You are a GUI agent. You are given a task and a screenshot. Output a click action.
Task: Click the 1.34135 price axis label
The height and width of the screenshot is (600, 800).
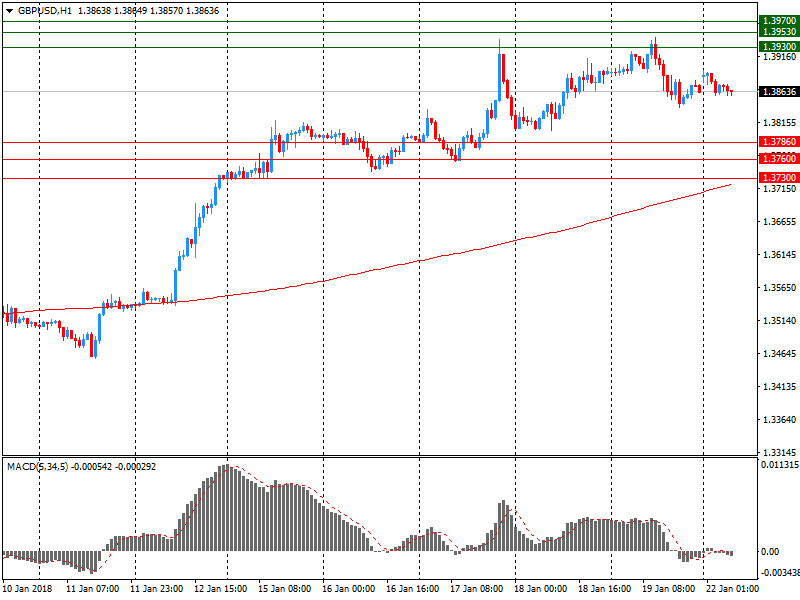779,387
